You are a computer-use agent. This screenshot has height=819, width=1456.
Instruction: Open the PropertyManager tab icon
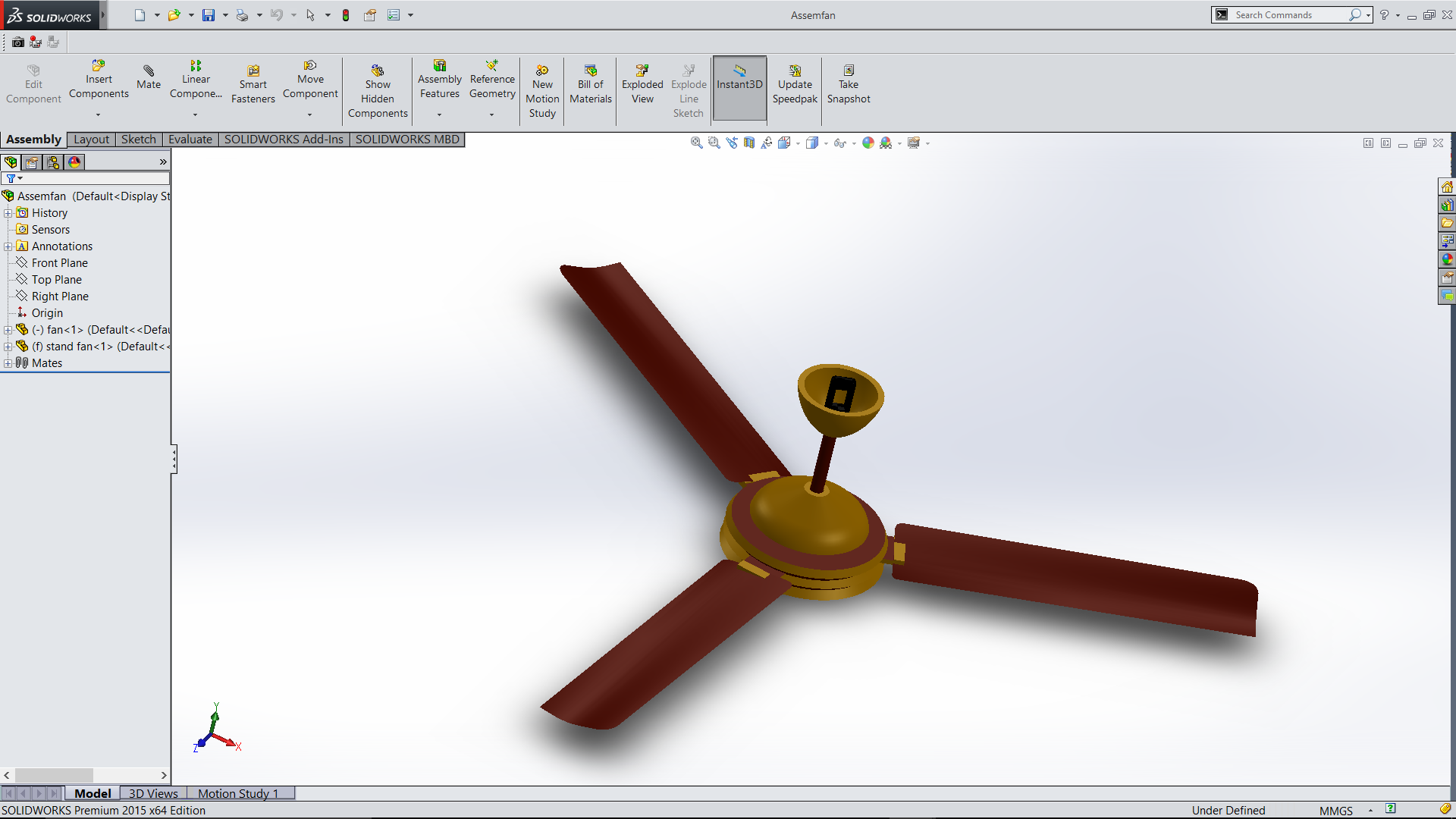(32, 162)
